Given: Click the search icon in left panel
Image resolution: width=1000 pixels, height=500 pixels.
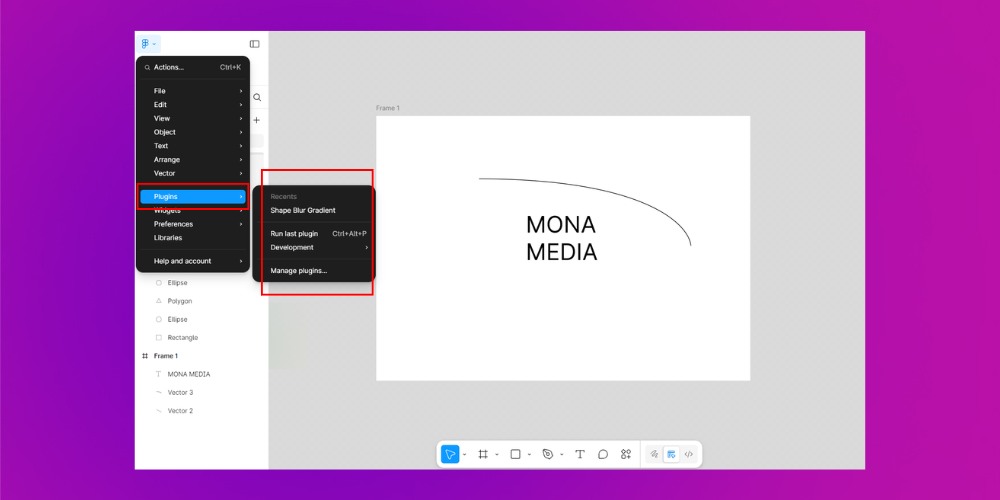Looking at the screenshot, I should point(257,98).
